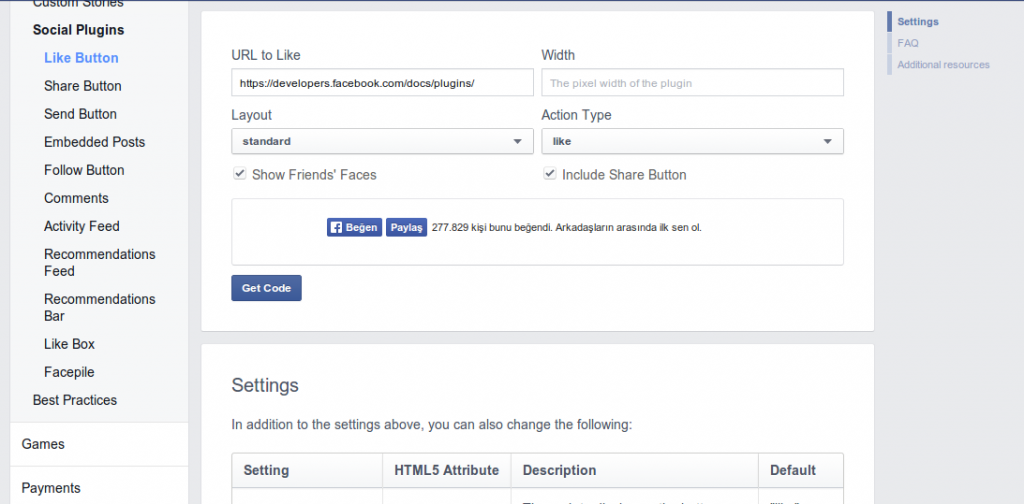Click the Settings section heading
This screenshot has width=1024, height=504.
(265, 385)
